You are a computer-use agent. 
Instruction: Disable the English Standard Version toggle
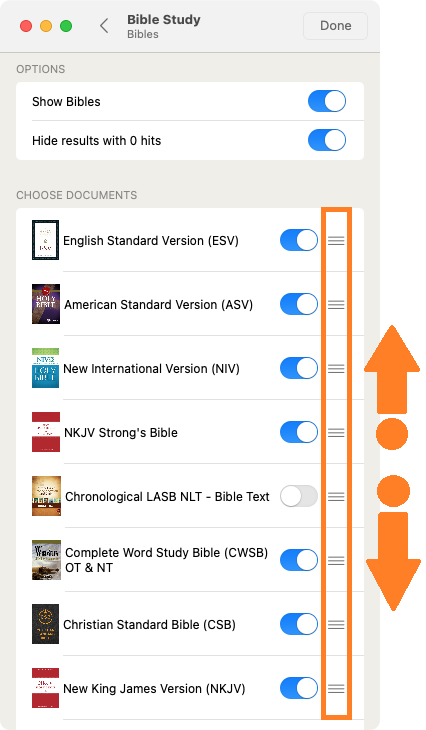[299, 240]
